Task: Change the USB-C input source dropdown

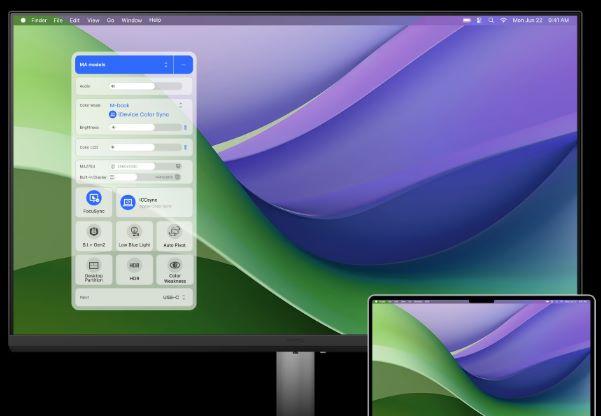Action: [x=173, y=297]
